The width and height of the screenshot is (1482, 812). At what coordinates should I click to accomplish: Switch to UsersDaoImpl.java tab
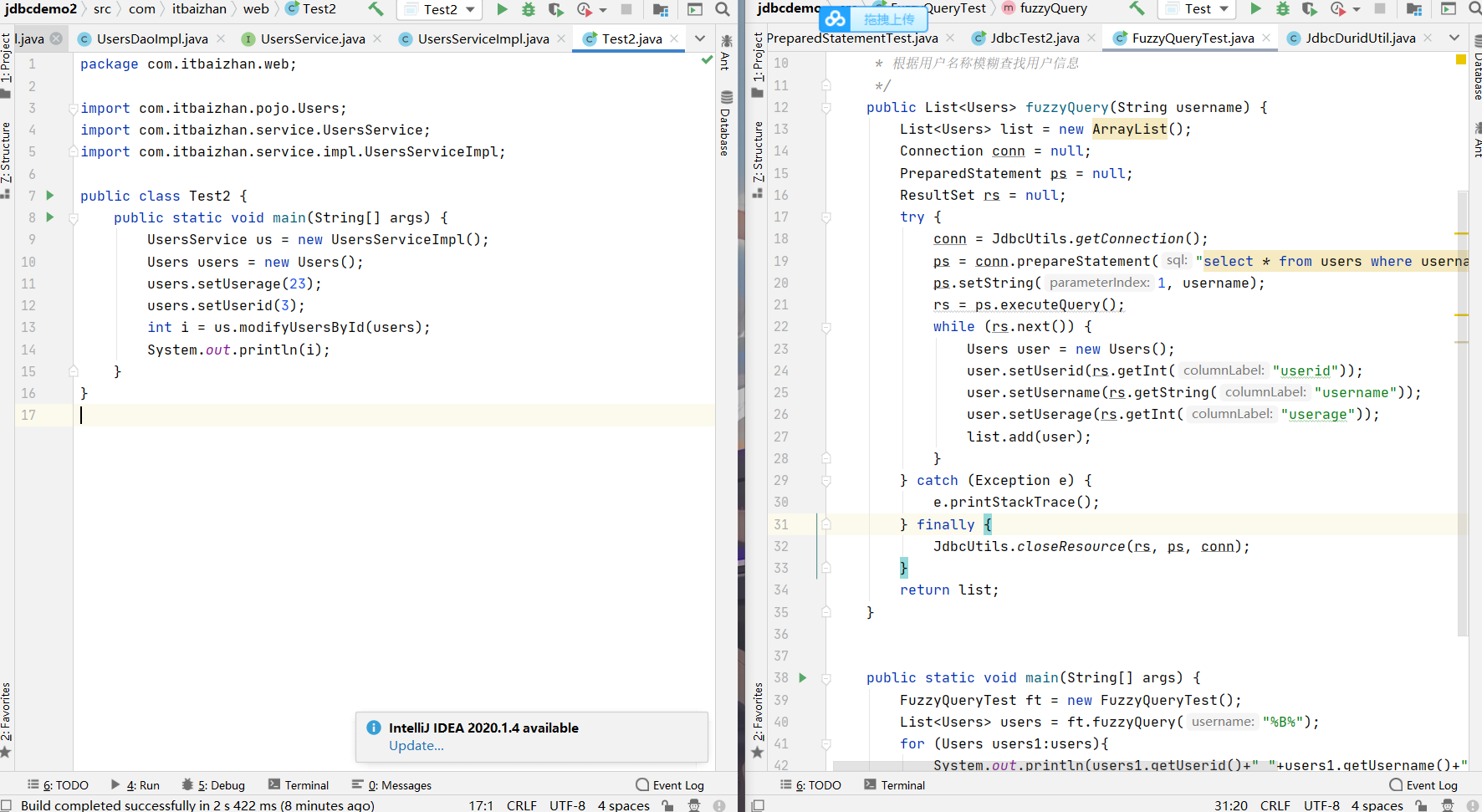[151, 38]
